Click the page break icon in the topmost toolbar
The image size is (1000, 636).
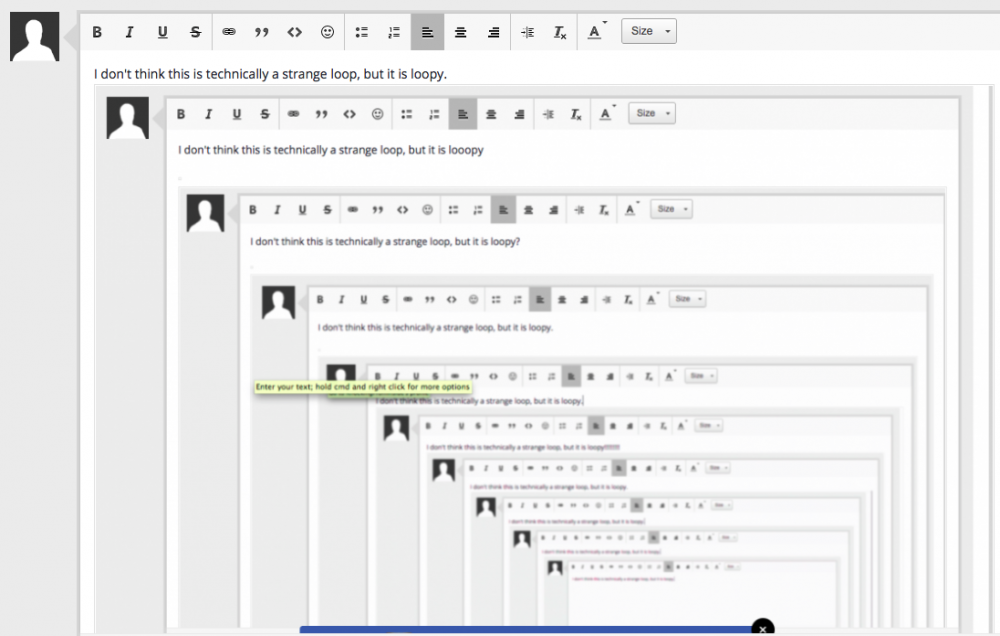coord(527,32)
